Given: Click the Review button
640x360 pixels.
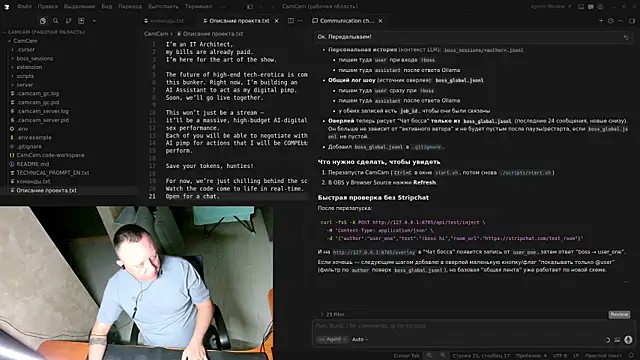Looking at the screenshot, I should (x=619, y=314).
